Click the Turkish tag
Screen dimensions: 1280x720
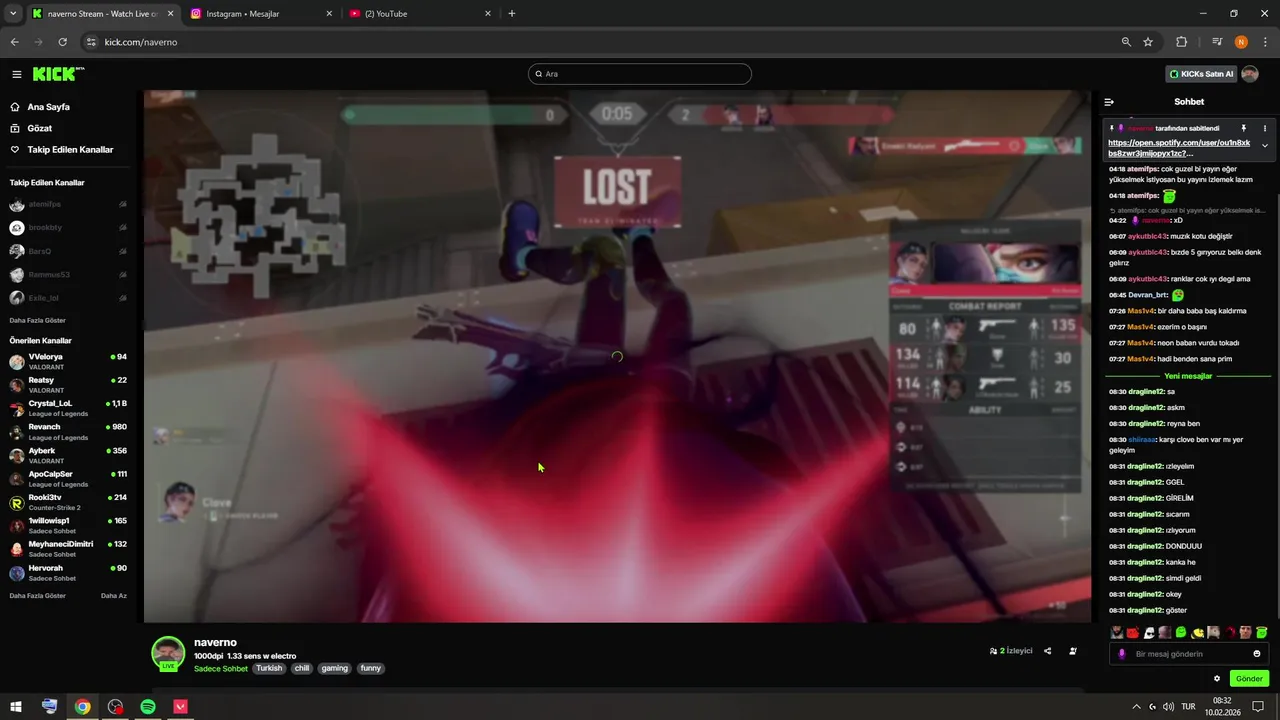pos(269,668)
